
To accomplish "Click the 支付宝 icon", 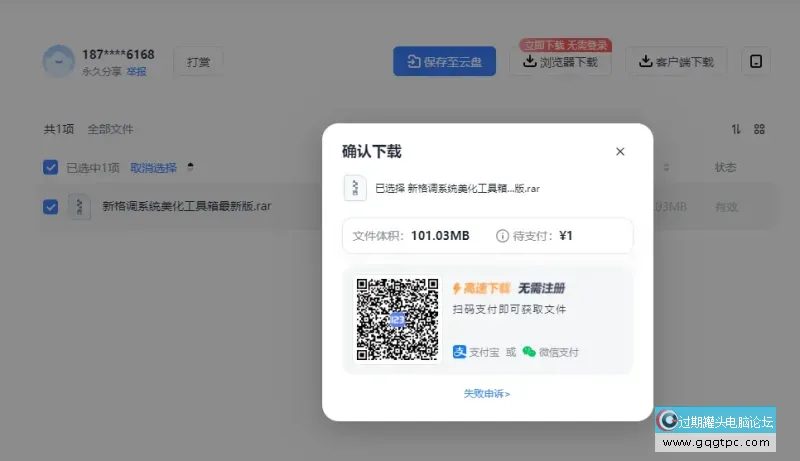I will tap(459, 351).
